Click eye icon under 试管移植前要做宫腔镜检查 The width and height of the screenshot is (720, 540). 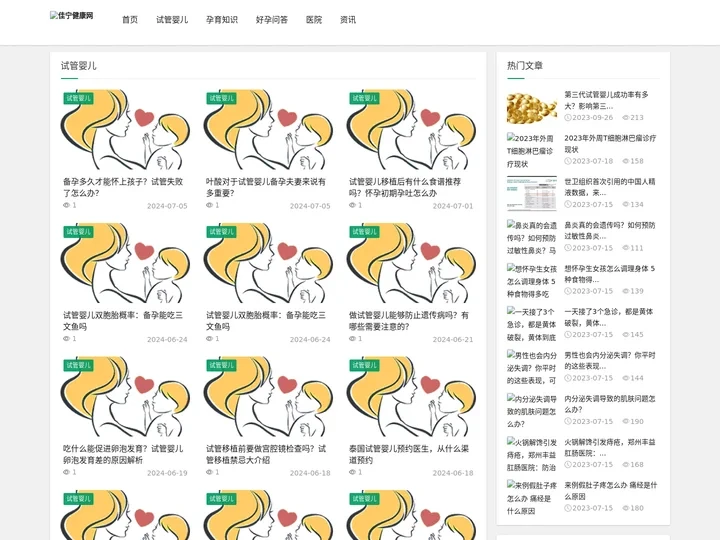click(x=209, y=472)
